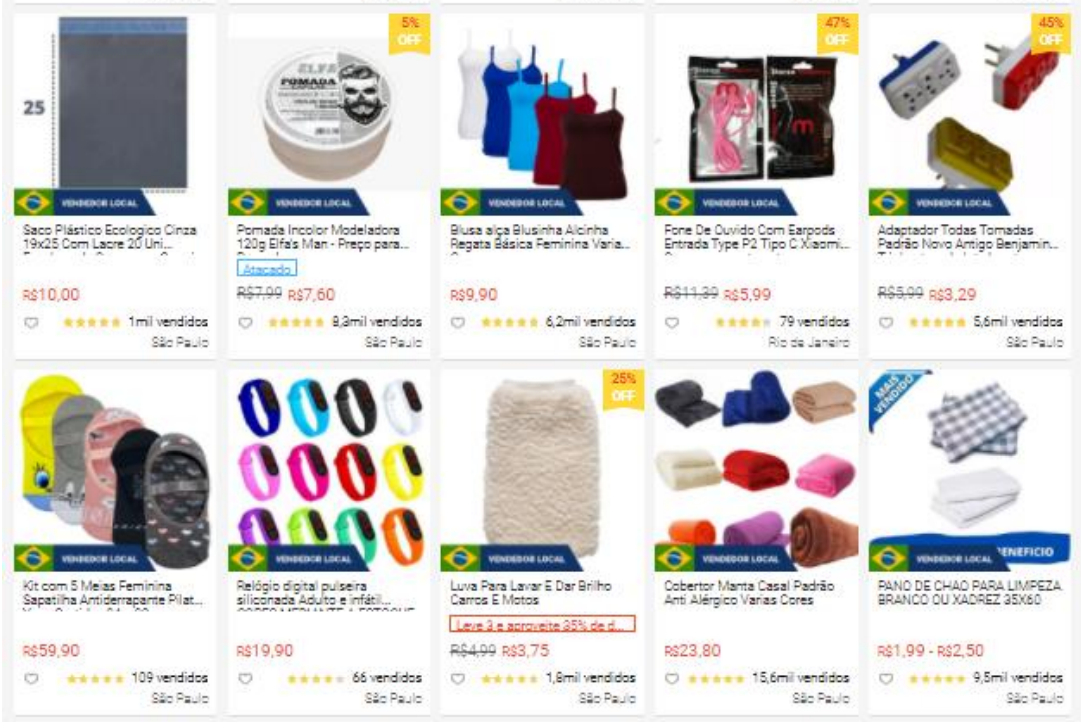1081x728 pixels.
Task: Click heart icon for Relógio digital pulseira
Action: [x=245, y=678]
